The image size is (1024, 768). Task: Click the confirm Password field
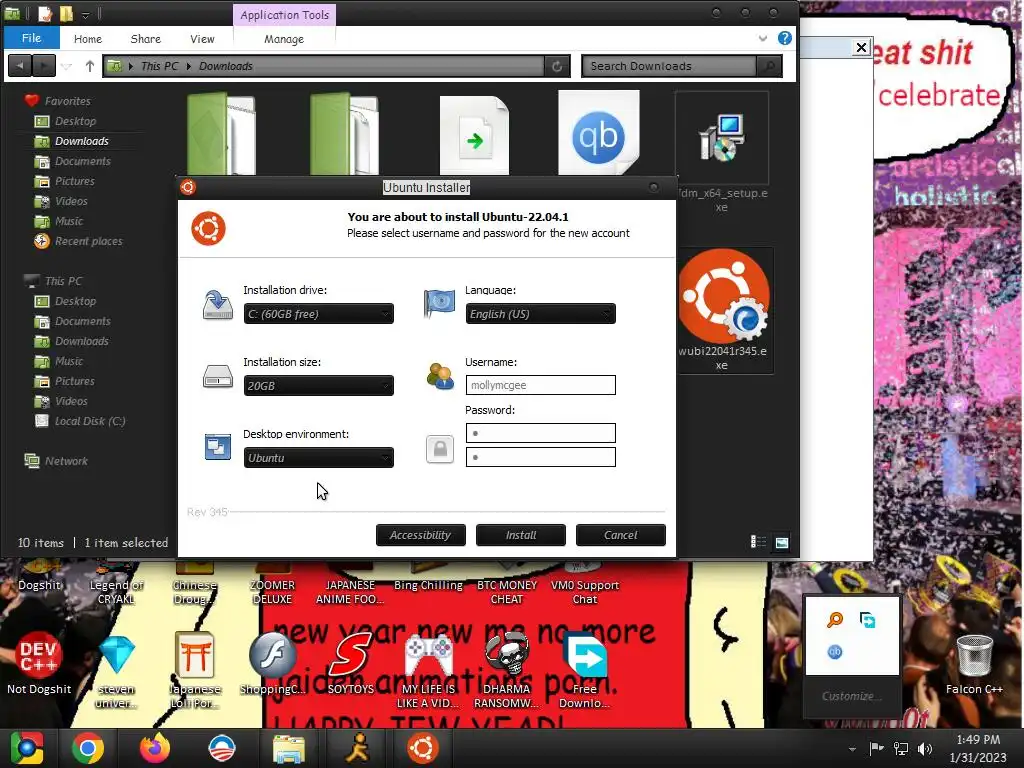(x=540, y=456)
